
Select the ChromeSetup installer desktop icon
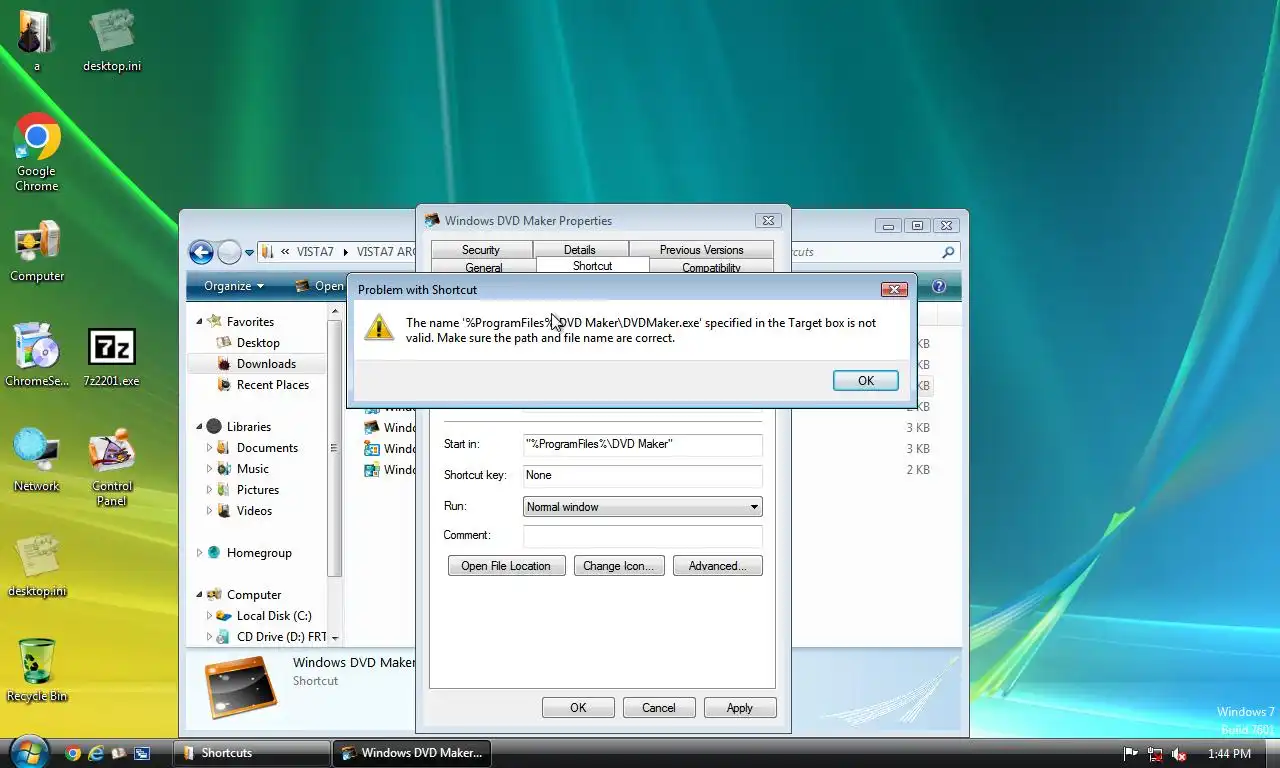[37, 355]
